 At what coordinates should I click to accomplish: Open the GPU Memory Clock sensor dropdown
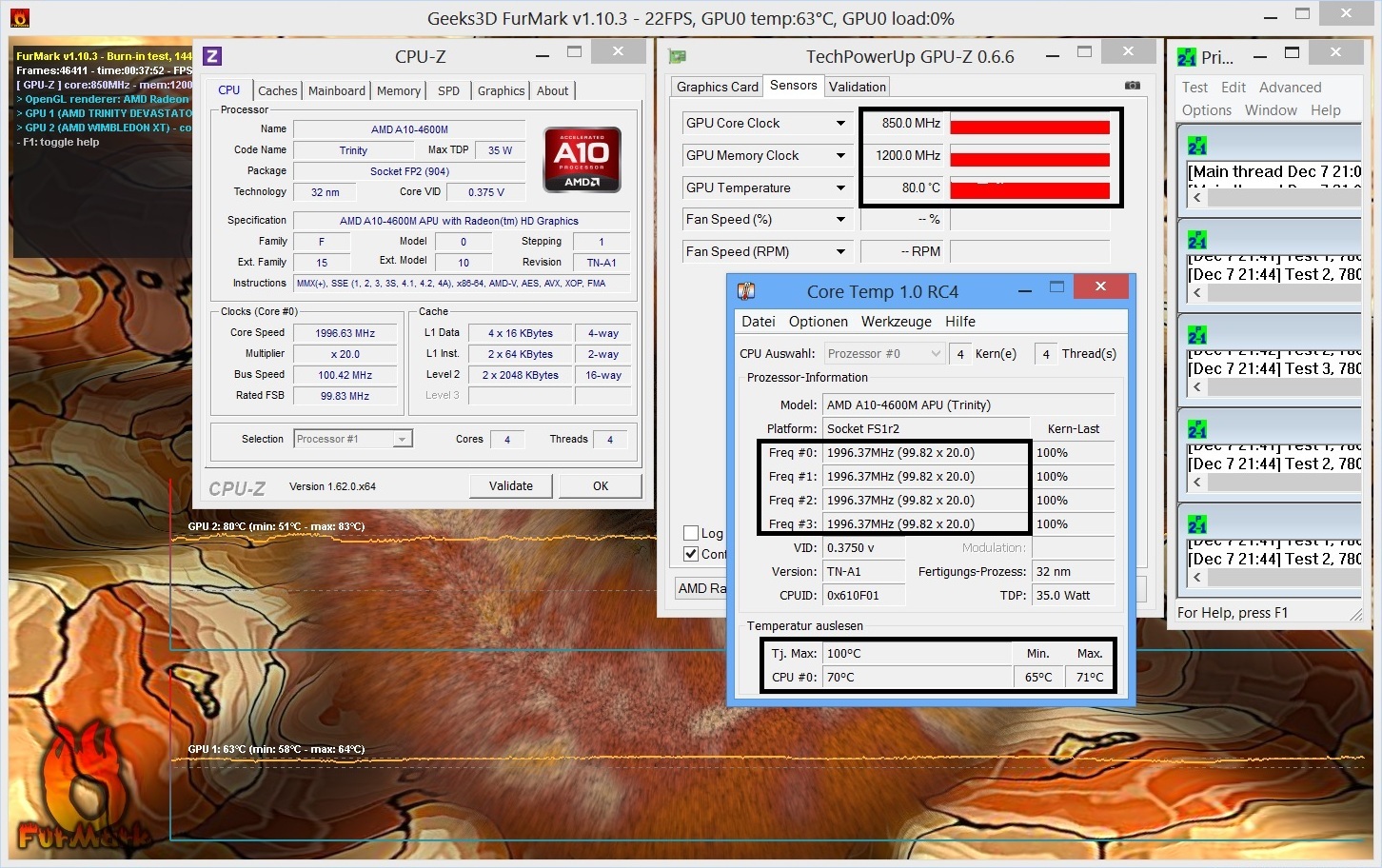coord(840,155)
